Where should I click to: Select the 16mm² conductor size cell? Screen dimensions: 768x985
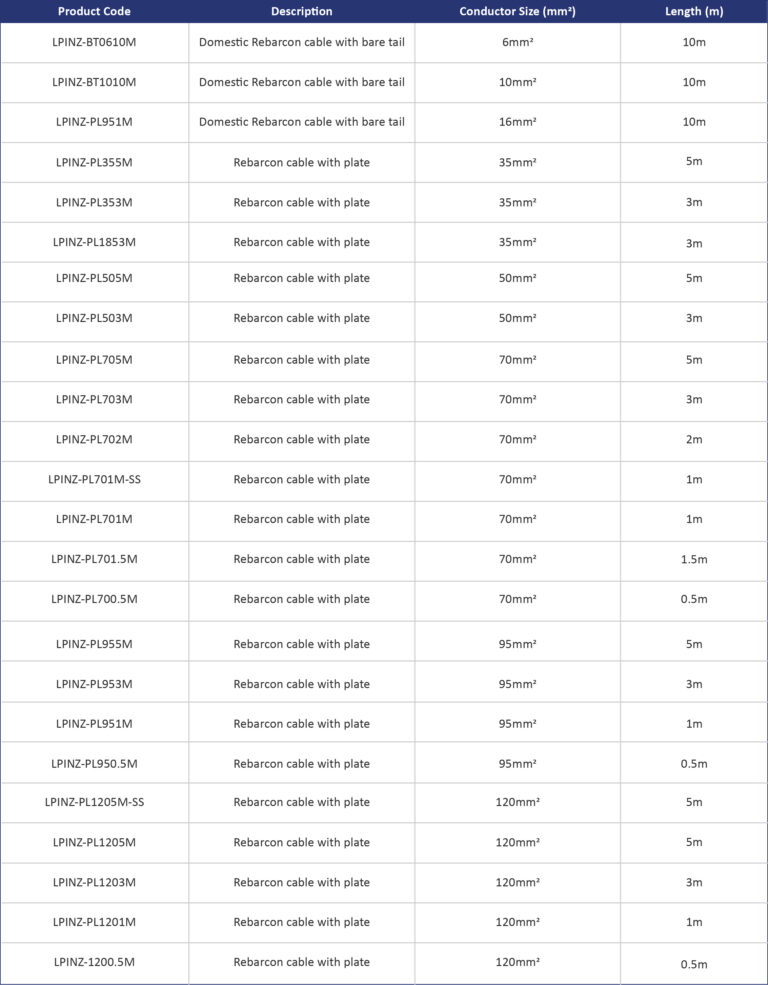click(x=517, y=122)
